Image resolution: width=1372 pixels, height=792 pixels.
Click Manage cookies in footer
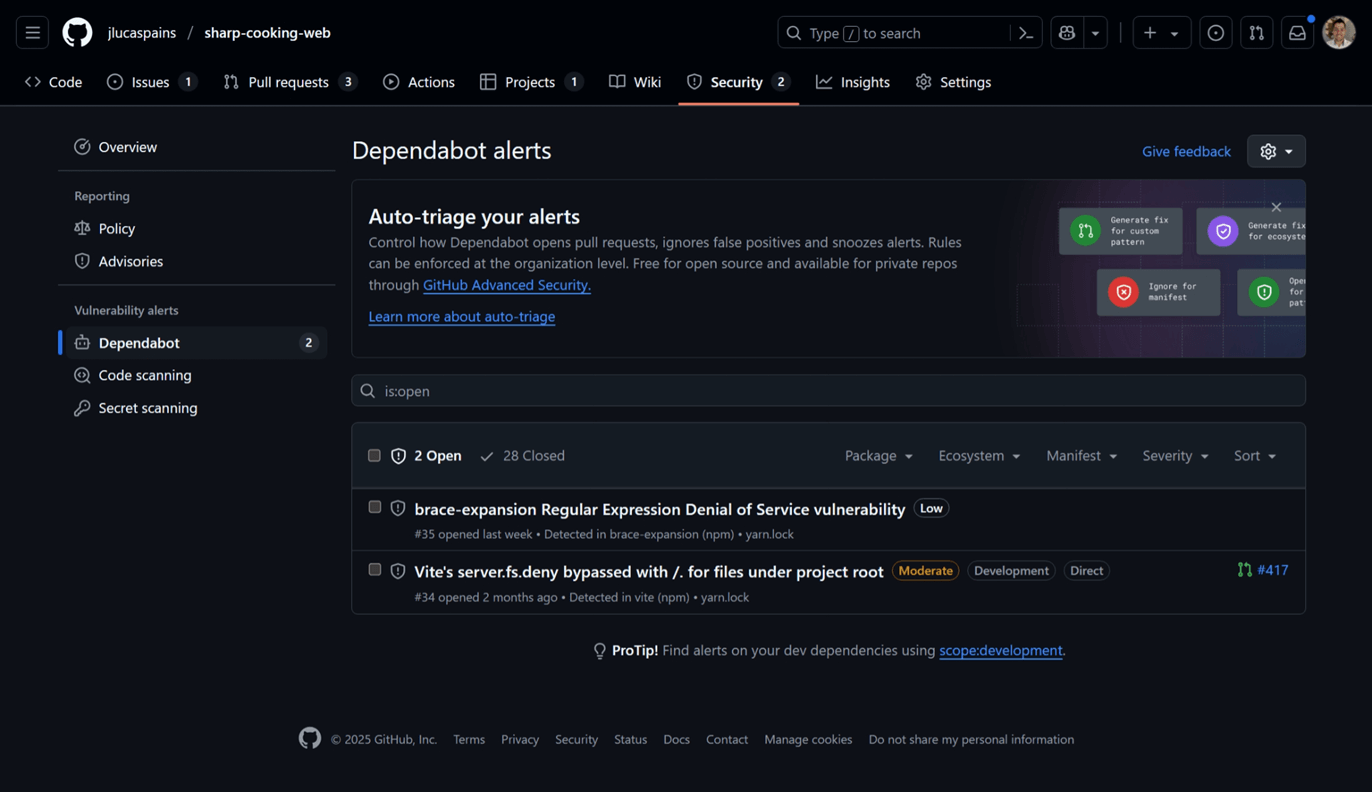(x=808, y=740)
